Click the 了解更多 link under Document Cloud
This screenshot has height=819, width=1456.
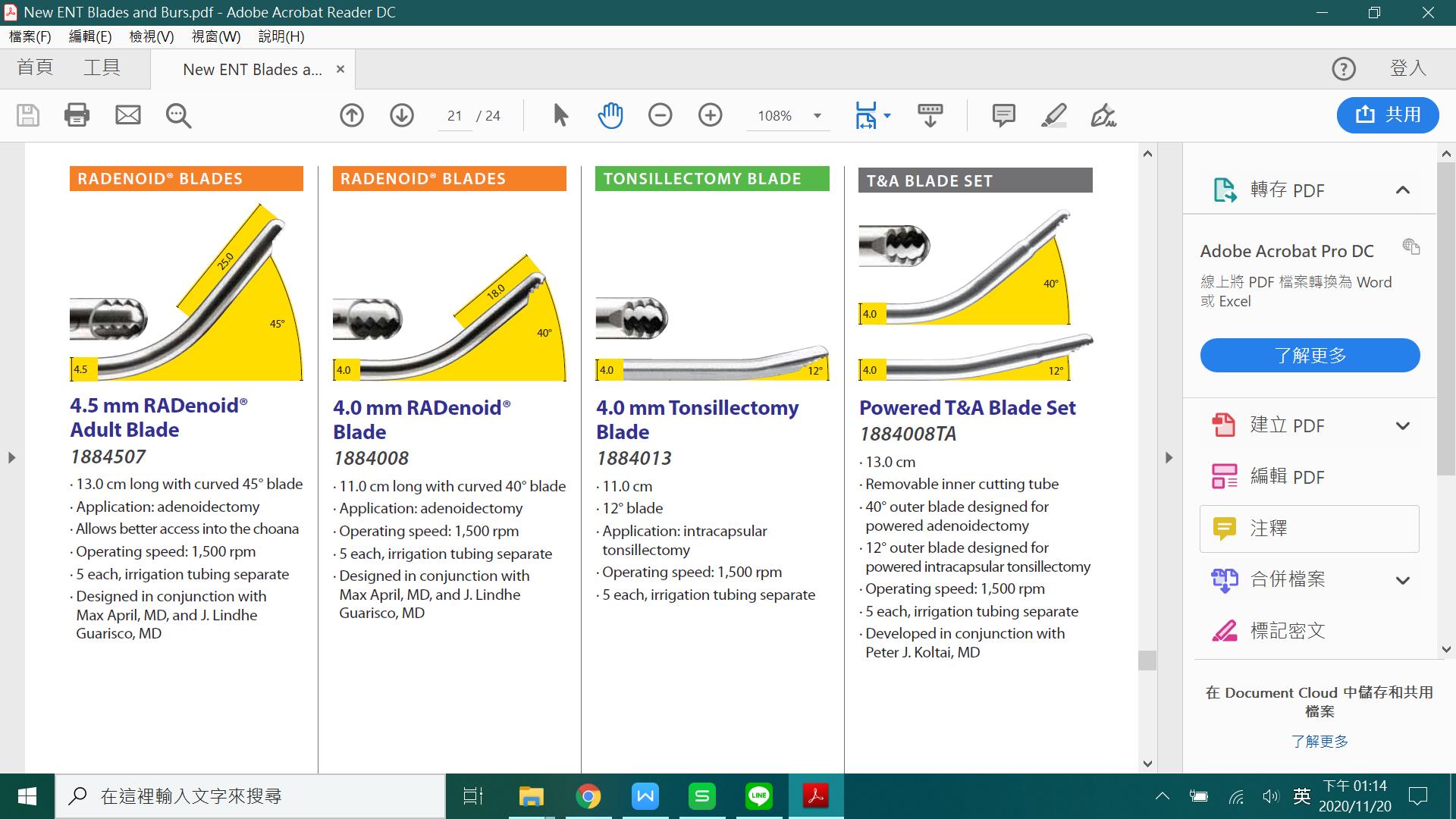click(x=1319, y=742)
